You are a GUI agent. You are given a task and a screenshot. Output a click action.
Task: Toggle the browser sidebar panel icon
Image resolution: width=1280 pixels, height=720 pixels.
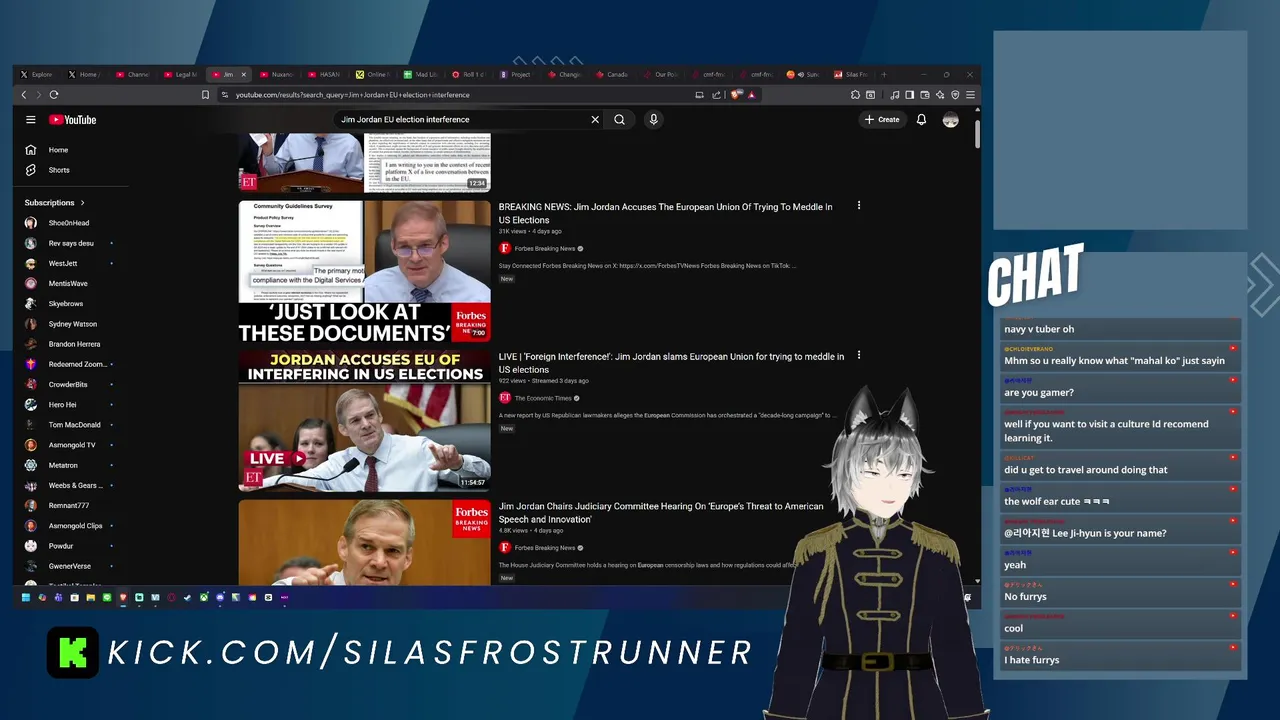(x=909, y=95)
